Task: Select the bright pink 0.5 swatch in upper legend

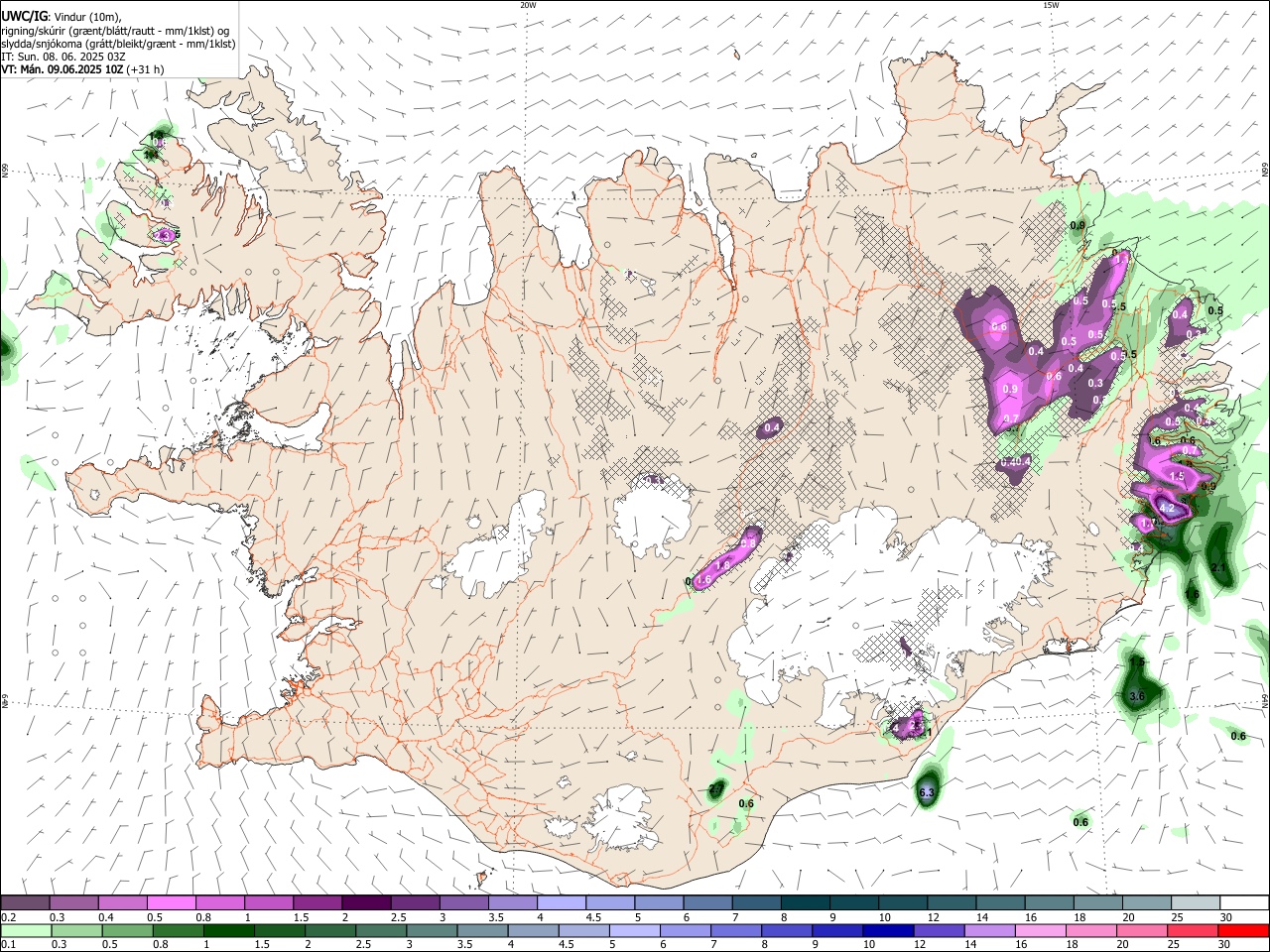Action: tap(171, 903)
